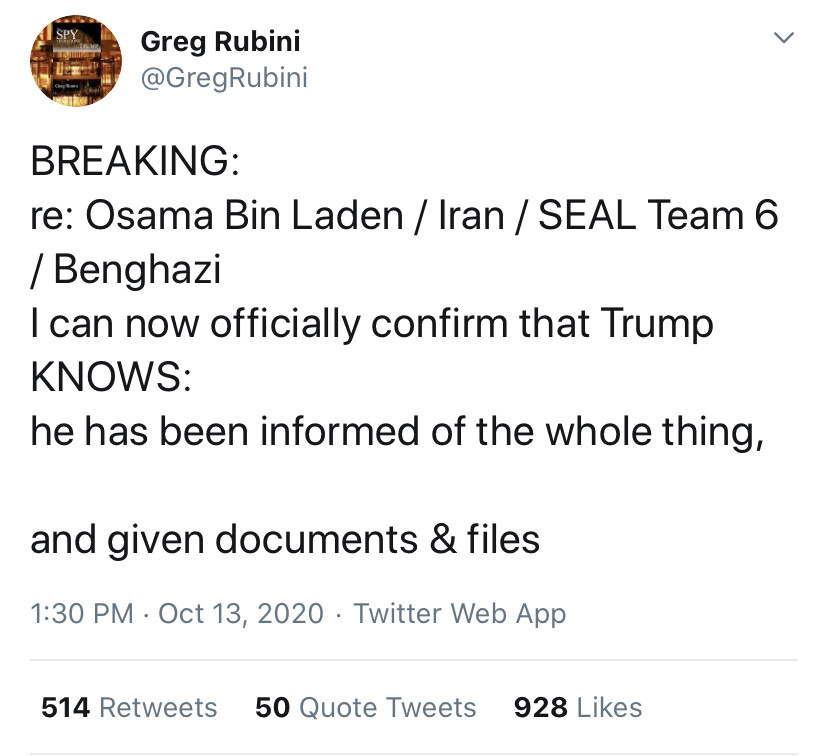
Task: Click the Oct 13, 2020 date
Action: [x=241, y=613]
